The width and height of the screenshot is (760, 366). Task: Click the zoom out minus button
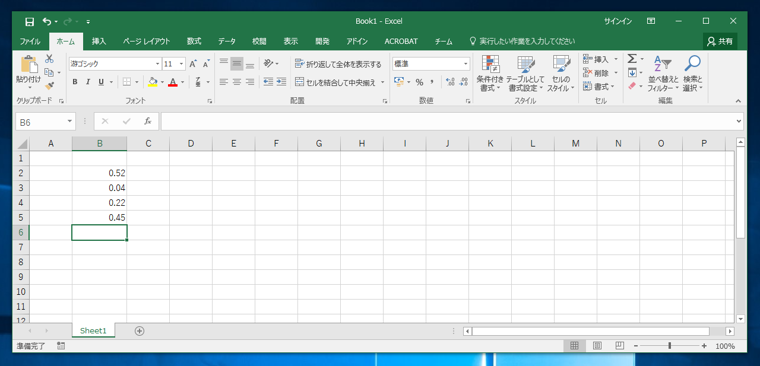636,346
